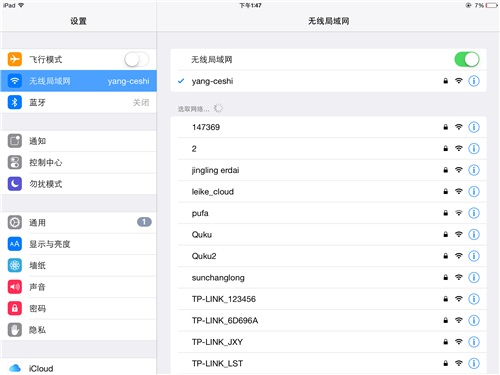Toggle Airplane Mode switch on
The width and height of the screenshot is (500, 375).
coord(137,59)
